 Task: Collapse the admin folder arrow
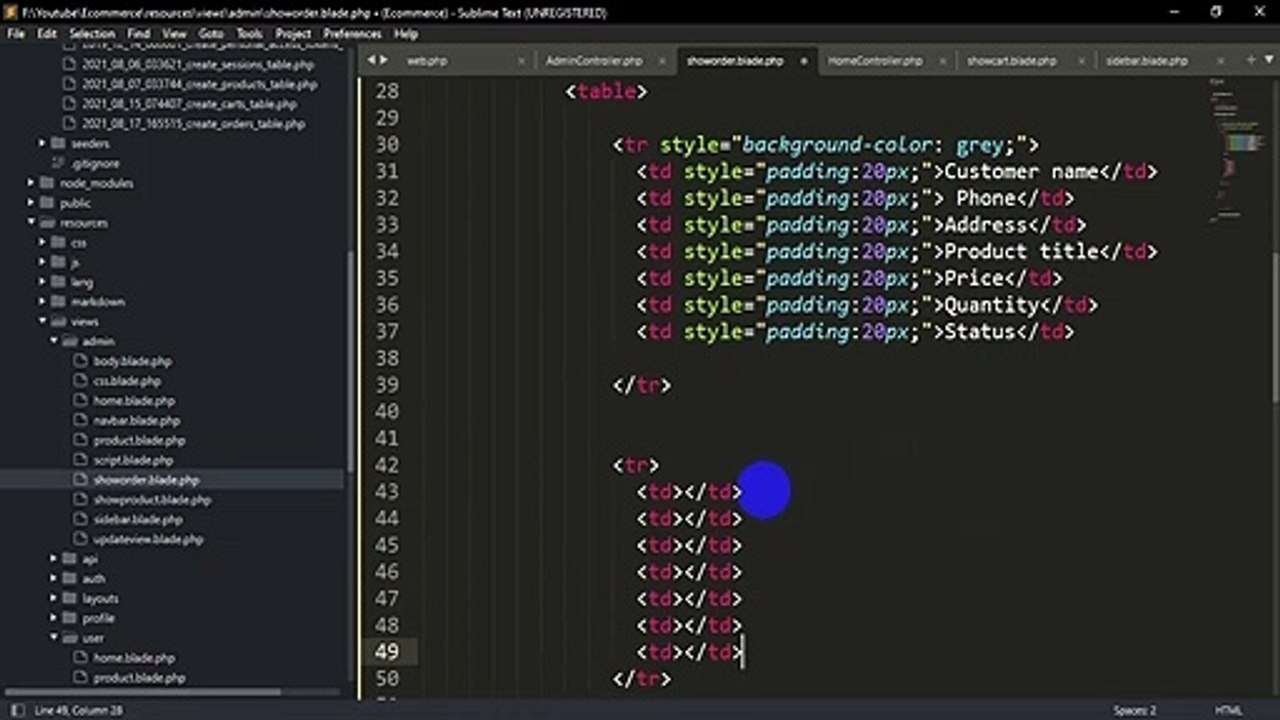pos(54,341)
